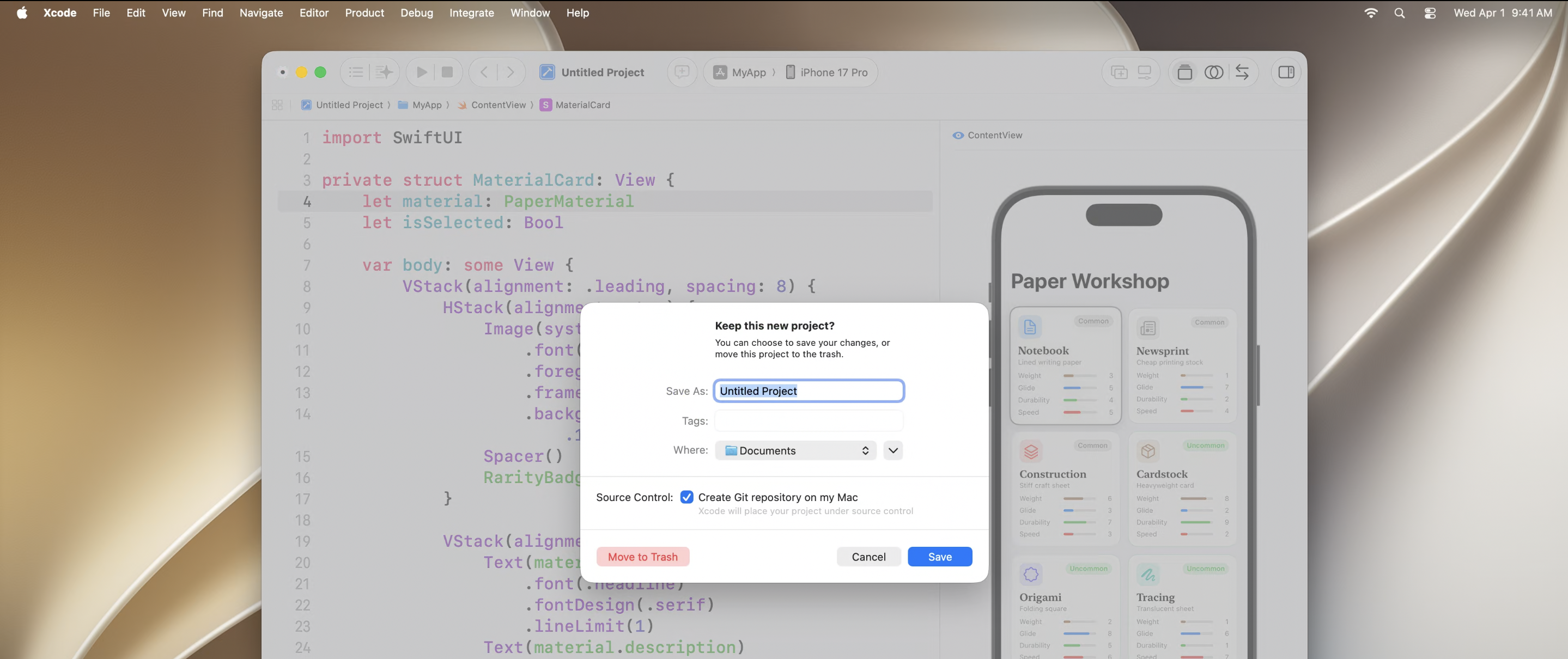This screenshot has width=1568, height=659.
Task: Open the coding assistant sparkle icon
Action: point(384,72)
